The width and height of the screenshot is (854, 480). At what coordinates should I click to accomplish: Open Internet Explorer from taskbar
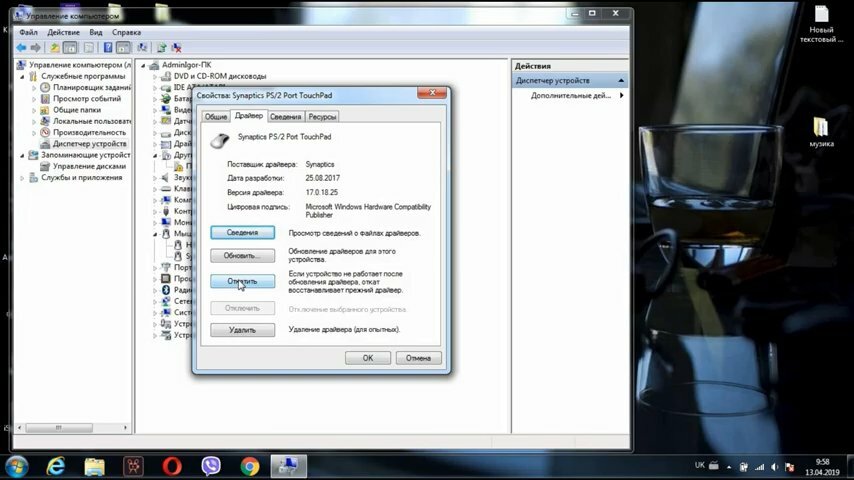(56, 467)
